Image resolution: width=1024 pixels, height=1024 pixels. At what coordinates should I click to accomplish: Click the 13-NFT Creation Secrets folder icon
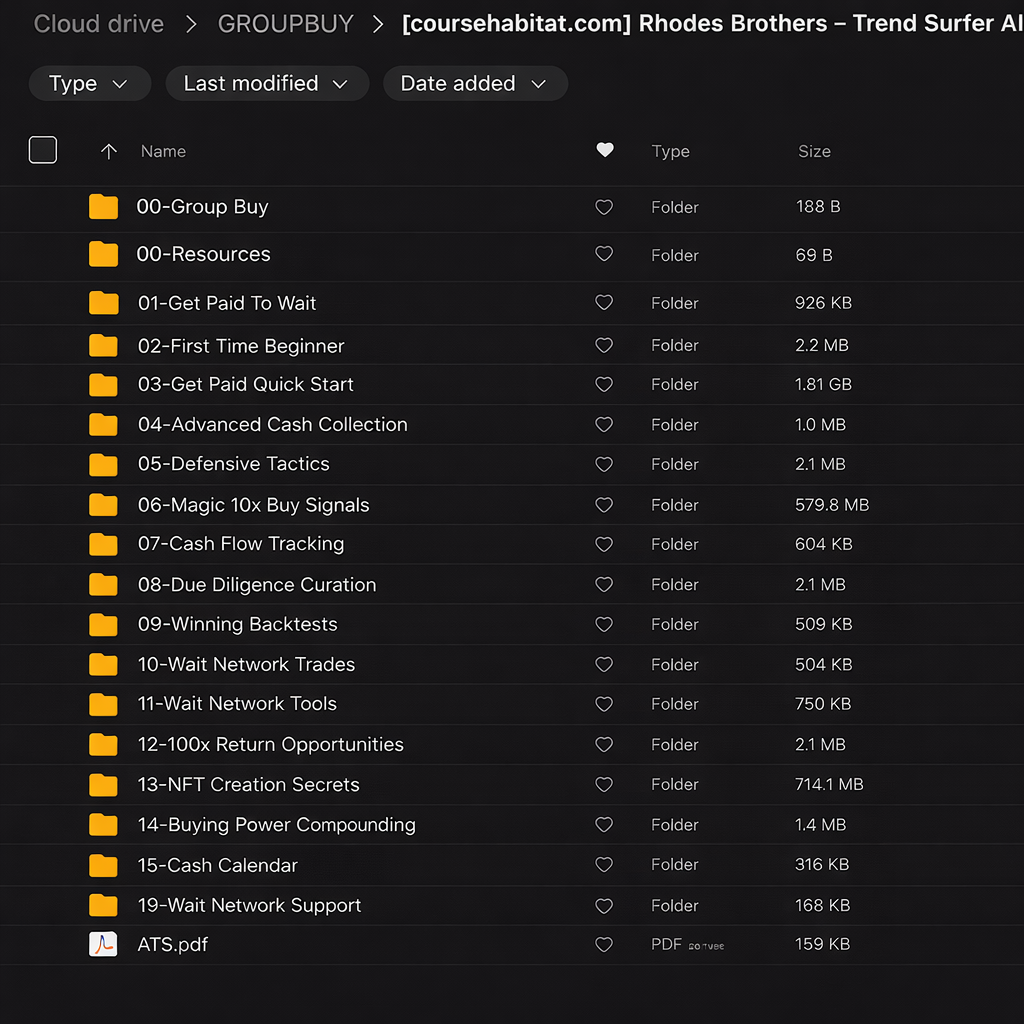click(x=103, y=785)
